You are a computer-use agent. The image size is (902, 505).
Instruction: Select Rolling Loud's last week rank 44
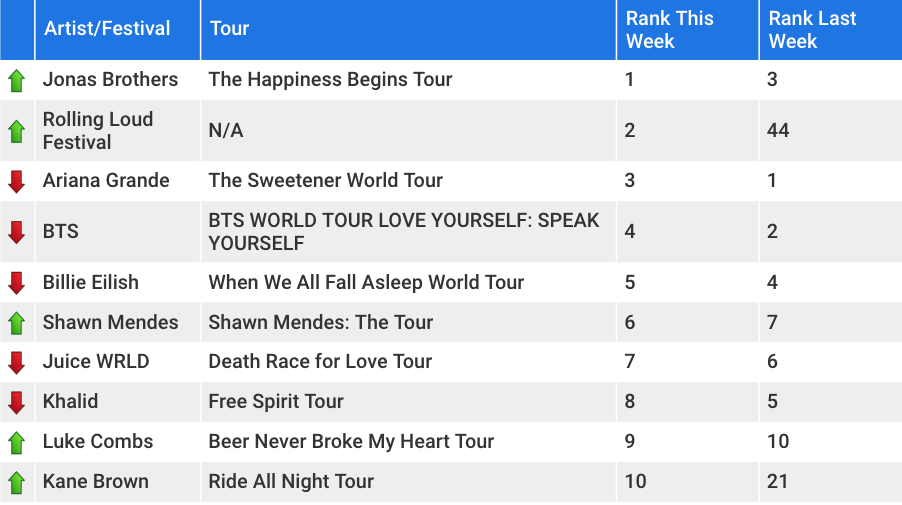[778, 131]
